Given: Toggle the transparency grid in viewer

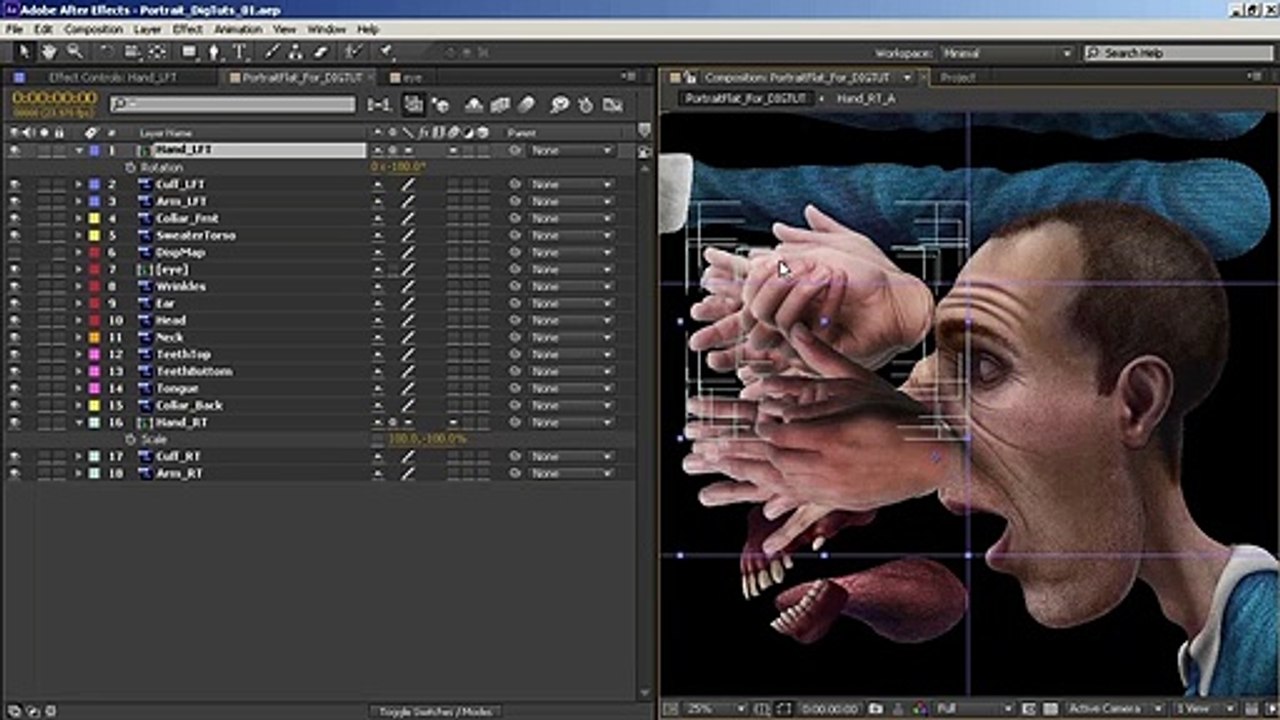Looking at the screenshot, I should click(x=1048, y=709).
